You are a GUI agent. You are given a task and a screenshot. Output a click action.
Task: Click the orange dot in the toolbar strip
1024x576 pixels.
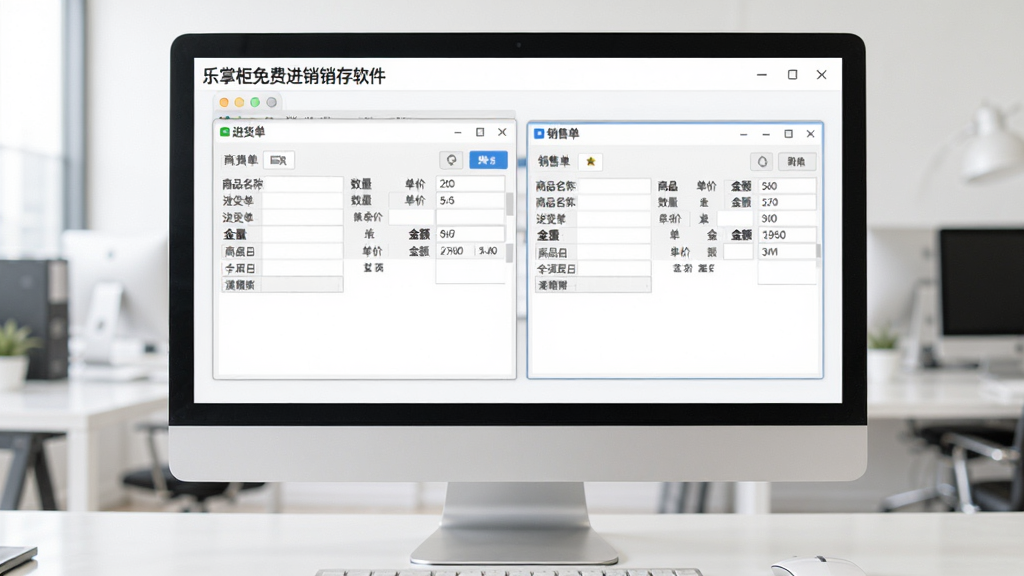[x=224, y=103]
